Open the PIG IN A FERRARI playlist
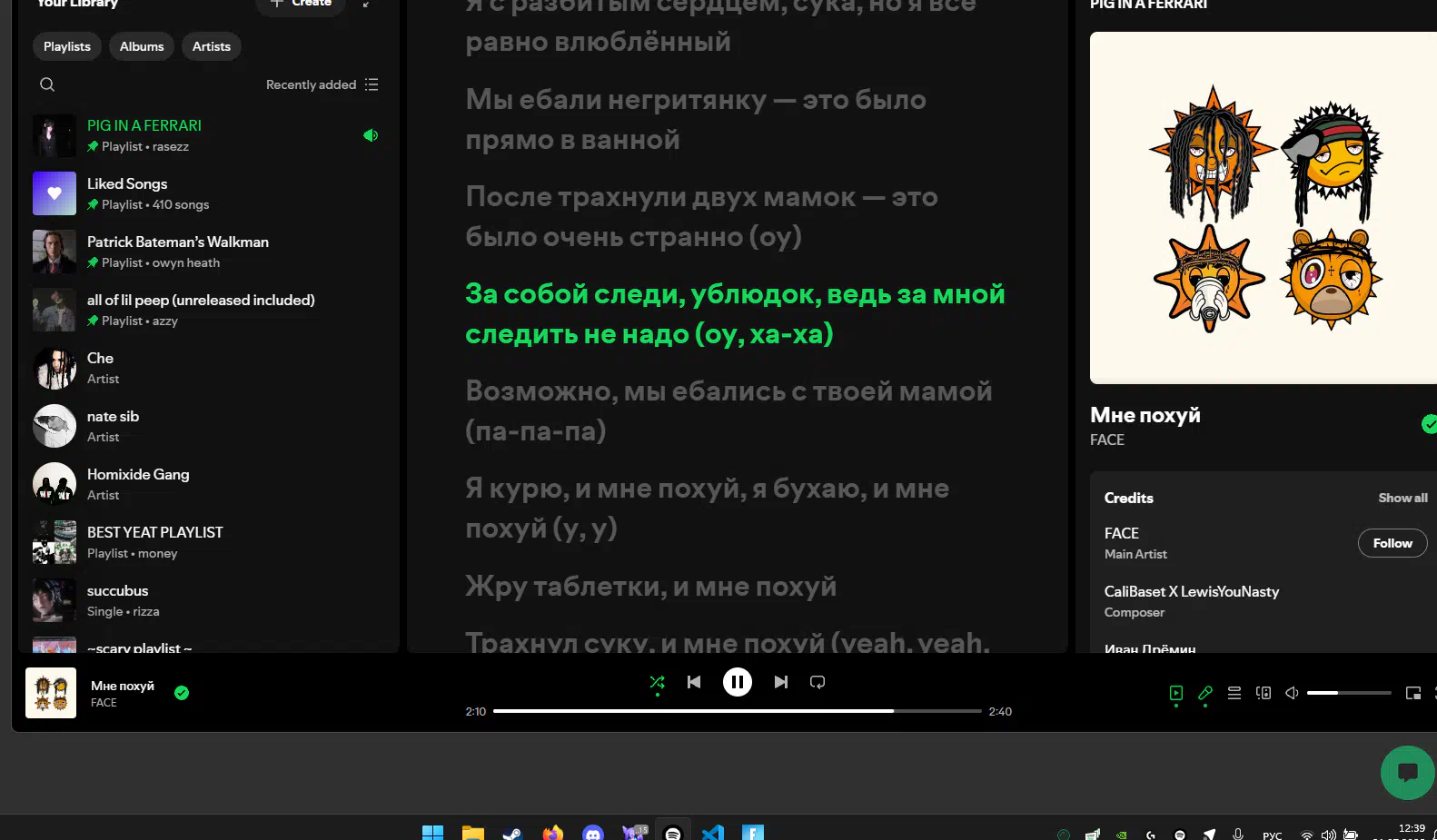This screenshot has width=1437, height=840. point(207,135)
